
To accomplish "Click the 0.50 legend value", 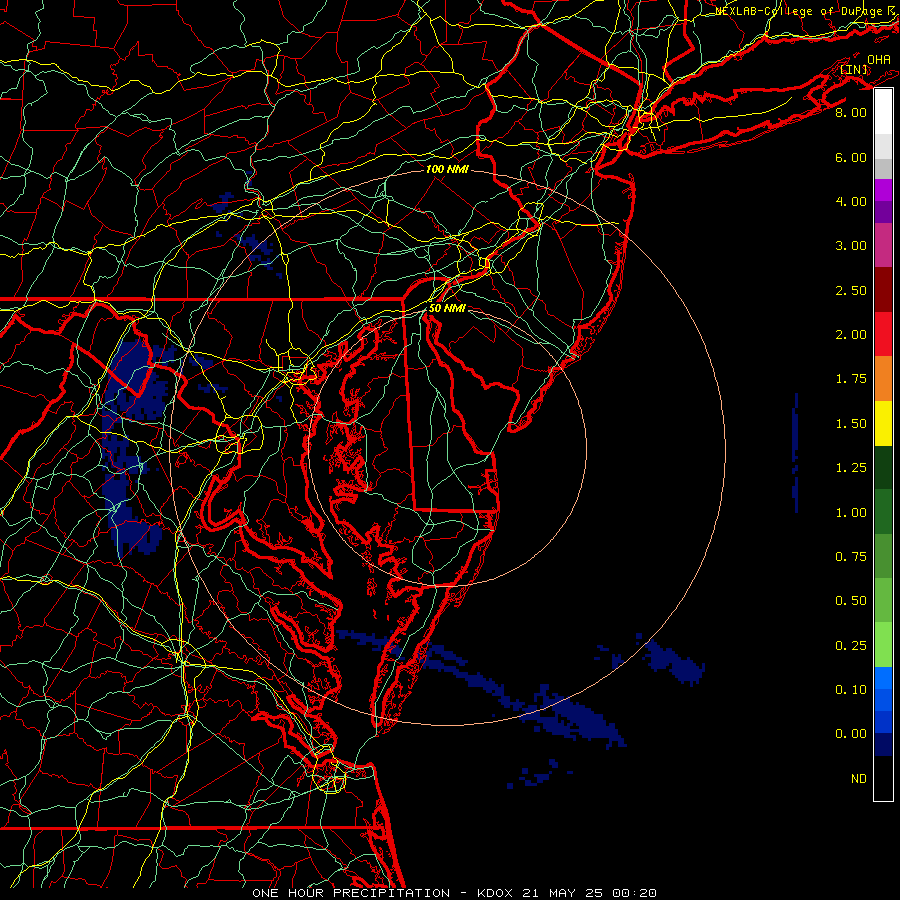I will tap(851, 601).
